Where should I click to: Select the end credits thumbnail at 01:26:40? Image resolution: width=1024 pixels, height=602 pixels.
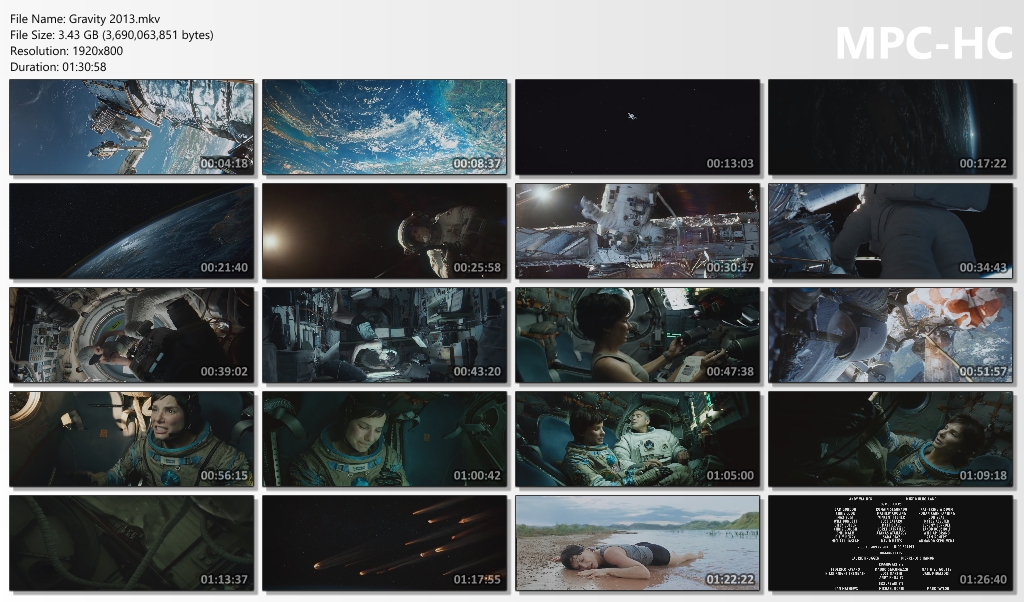point(890,543)
